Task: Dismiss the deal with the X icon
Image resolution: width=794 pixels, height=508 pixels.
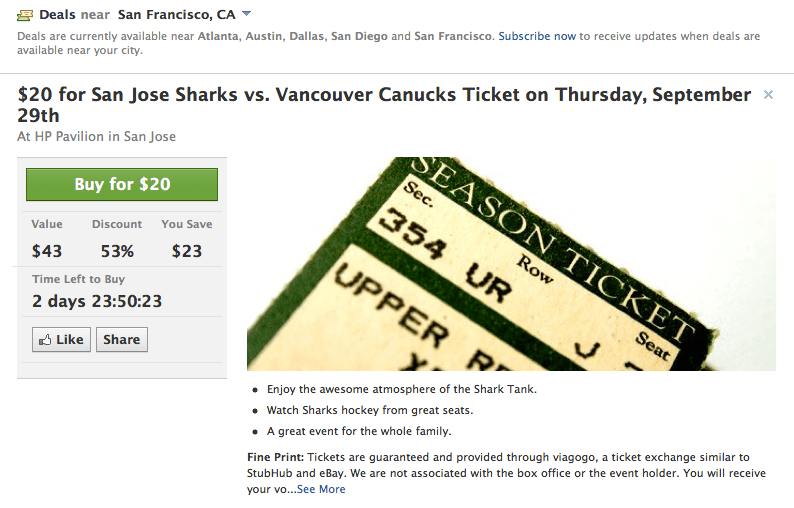Action: [x=768, y=95]
